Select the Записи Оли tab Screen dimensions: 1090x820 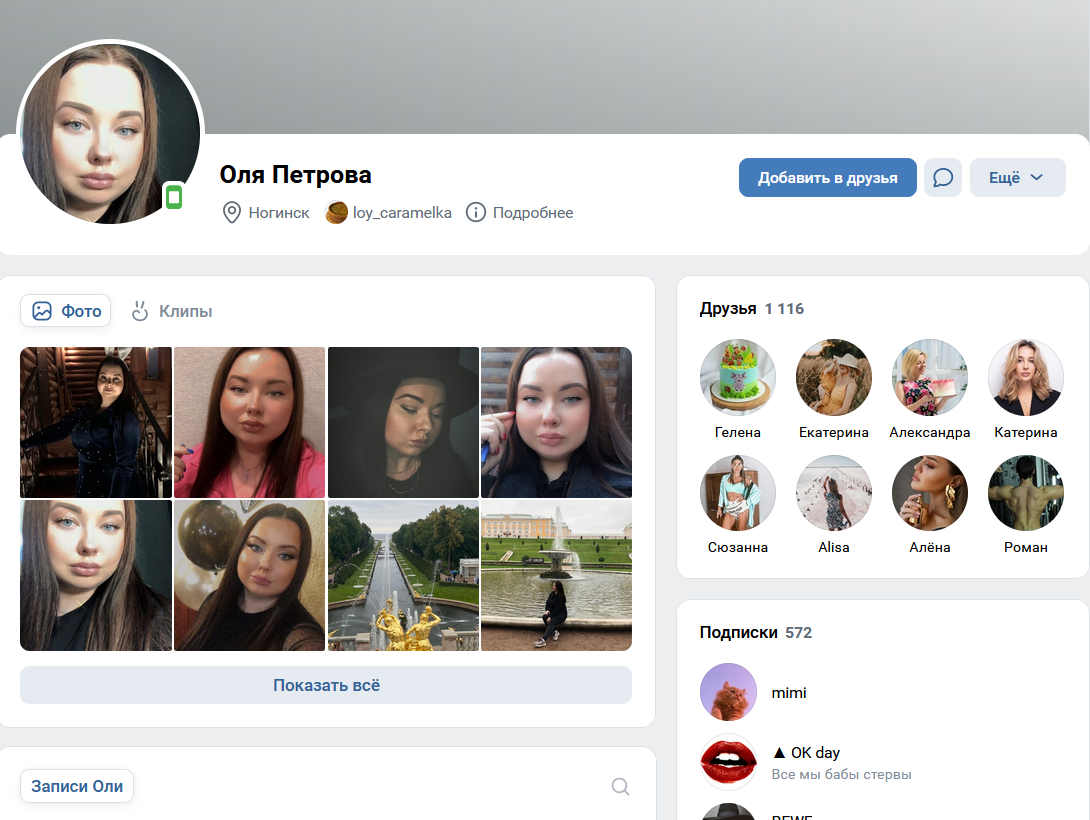coord(76,786)
